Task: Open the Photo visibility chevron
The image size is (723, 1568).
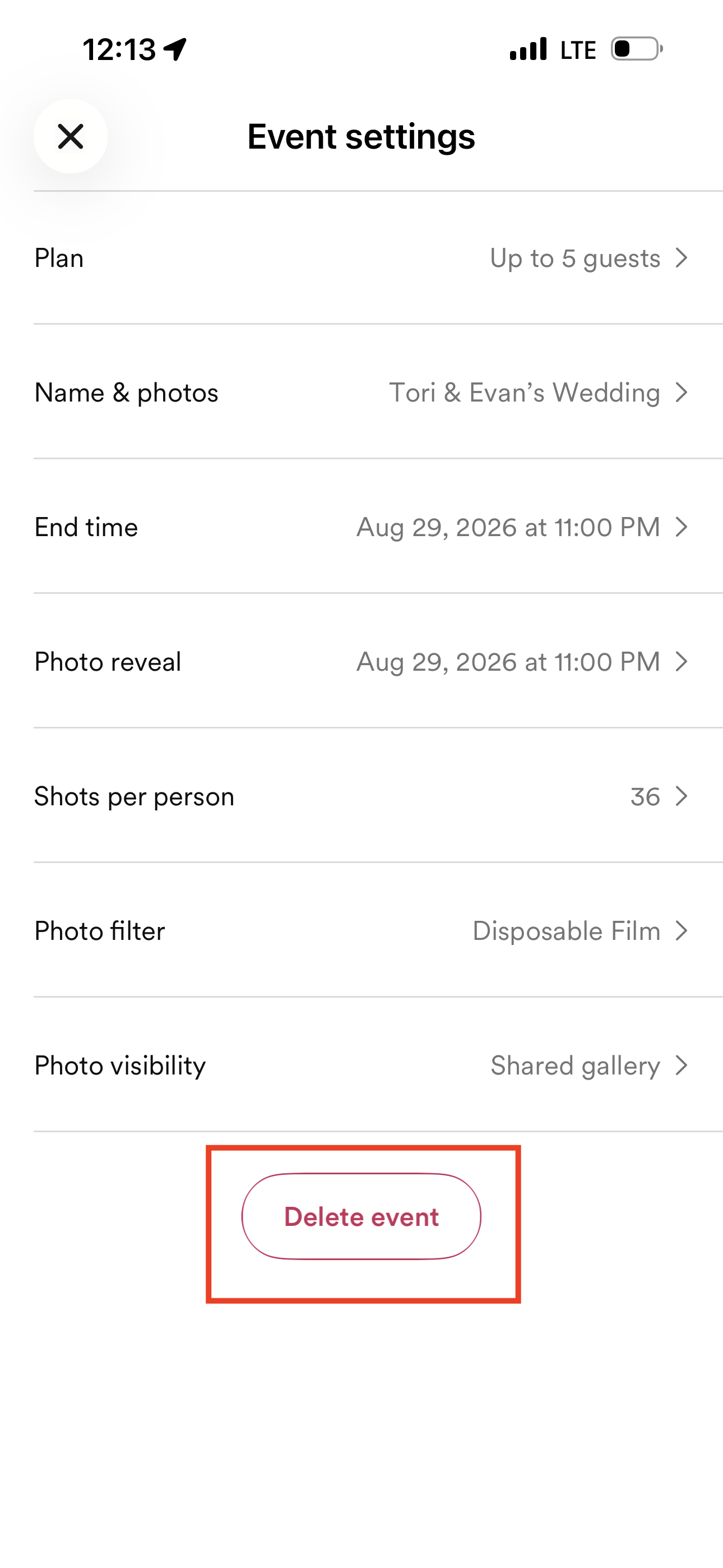Action: tap(682, 1065)
